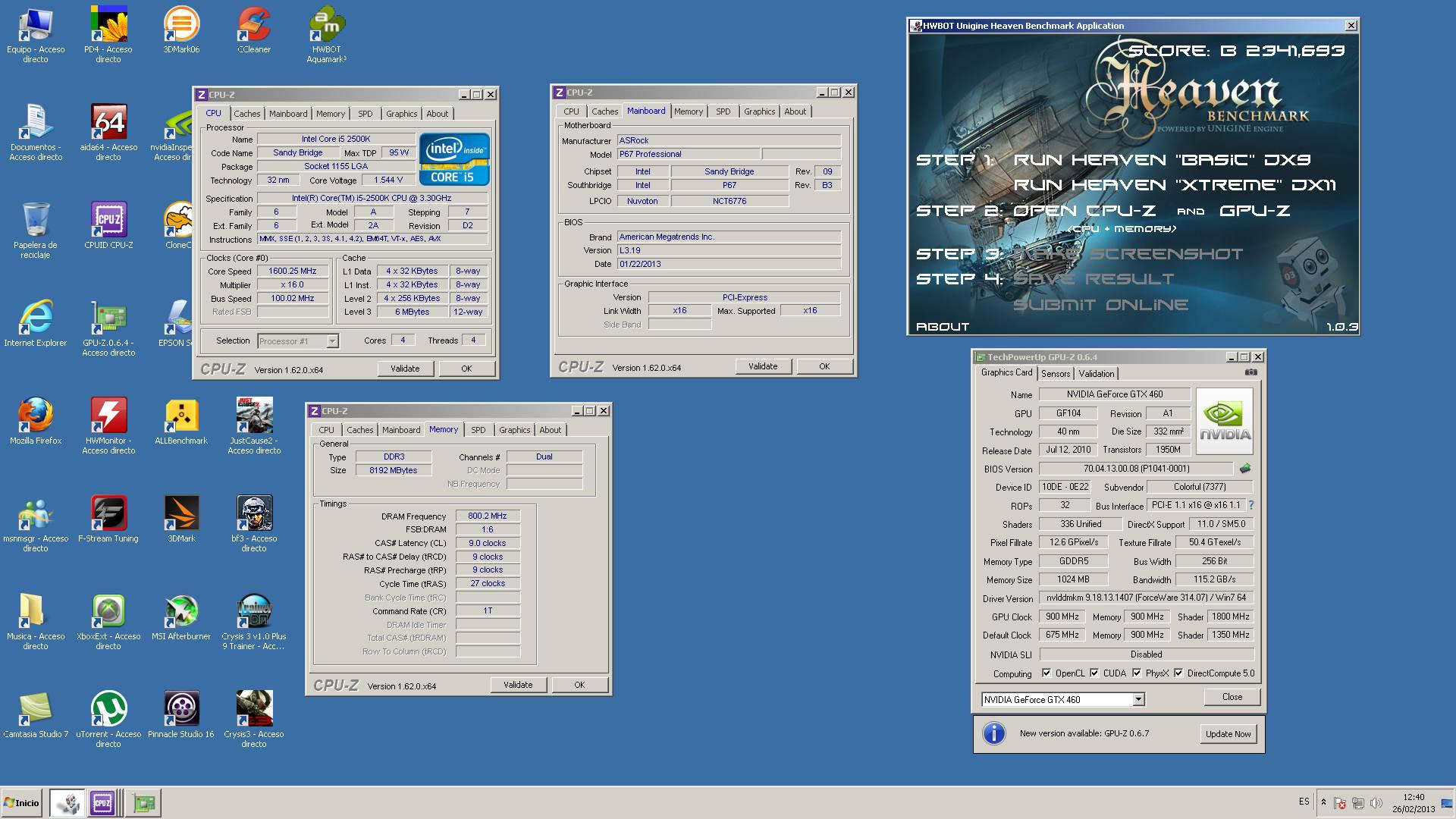Viewport: 1456px width, 819px height.
Task: Click Submit Online in Heaven window
Action: tap(1100, 305)
